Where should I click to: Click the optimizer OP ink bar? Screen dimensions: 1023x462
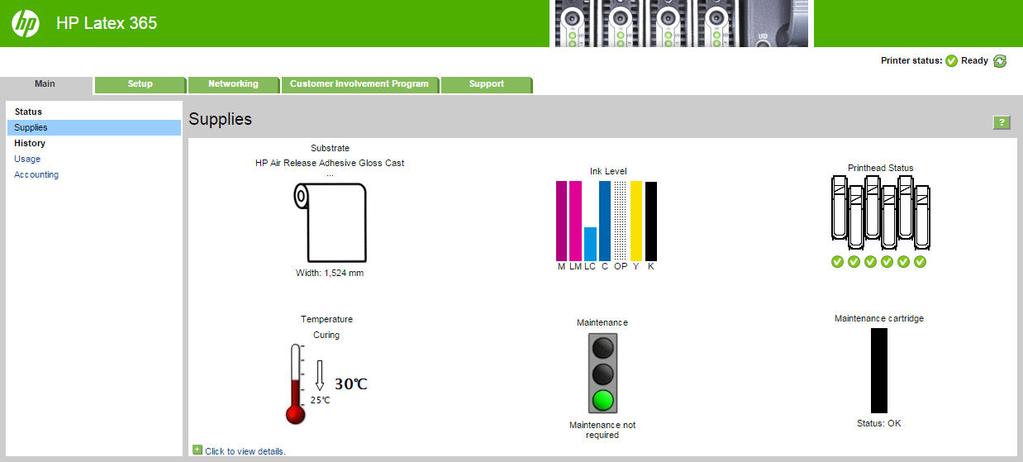coord(620,221)
